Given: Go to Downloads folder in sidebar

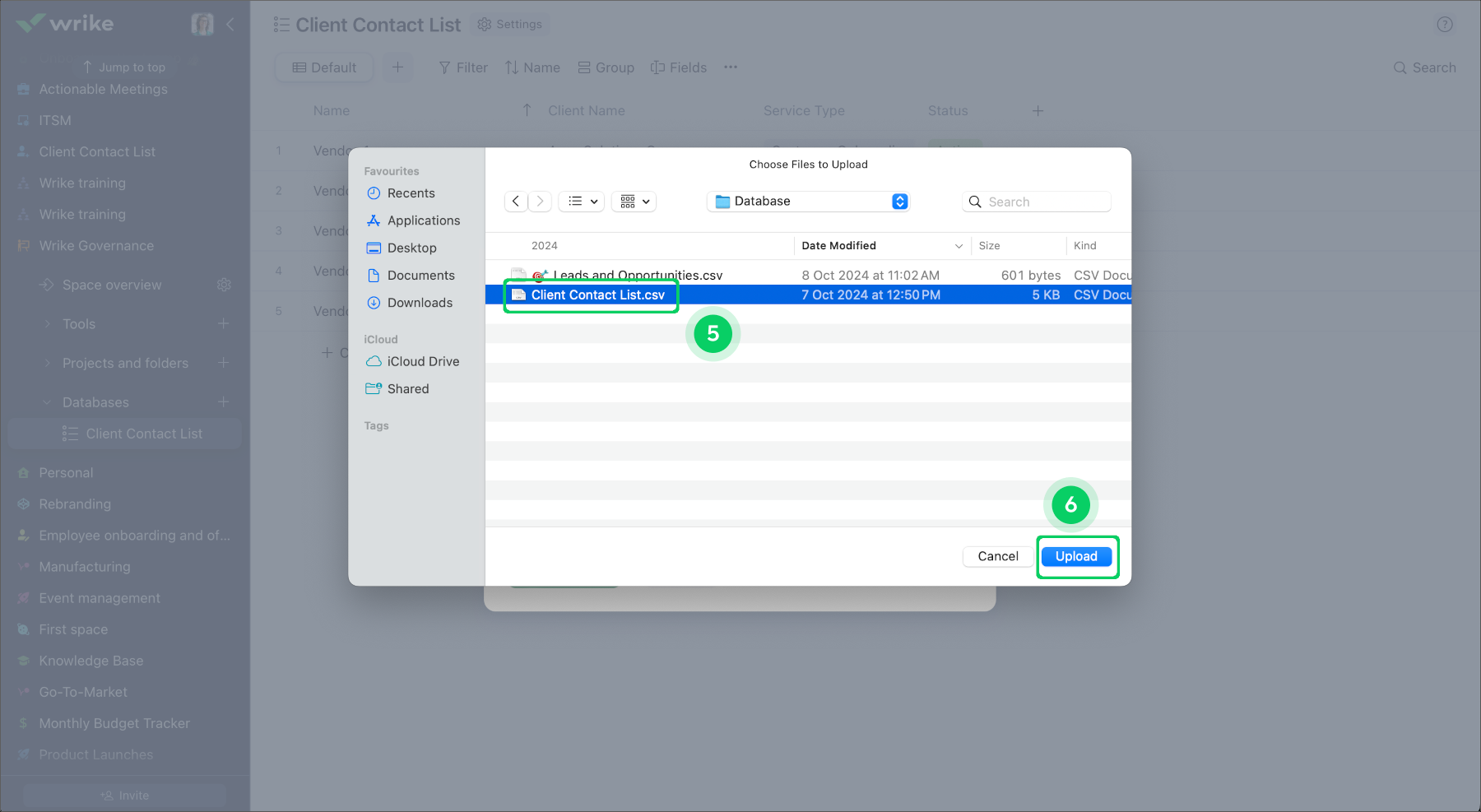Looking at the screenshot, I should point(420,303).
